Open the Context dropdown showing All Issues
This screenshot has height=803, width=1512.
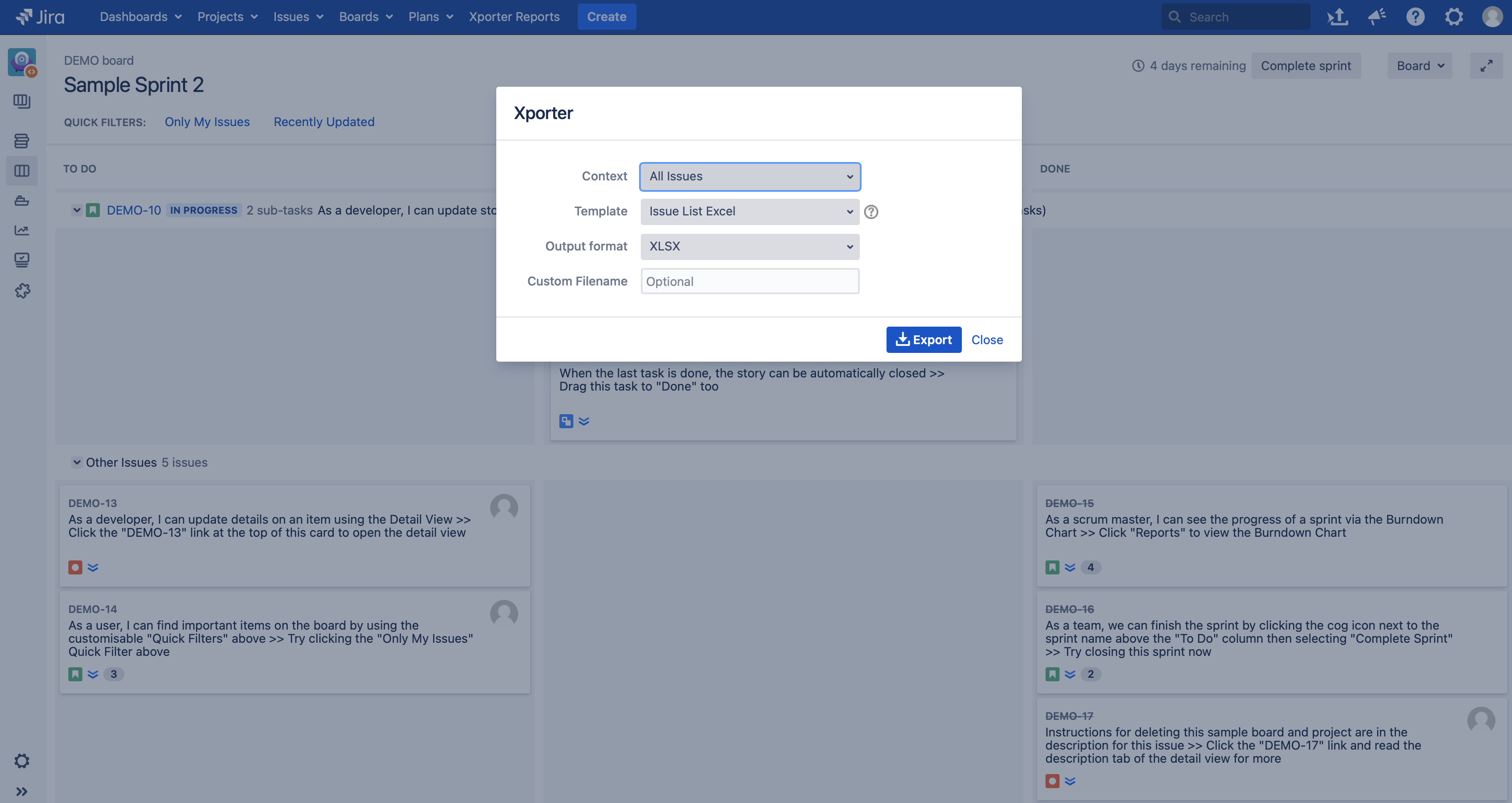749,176
